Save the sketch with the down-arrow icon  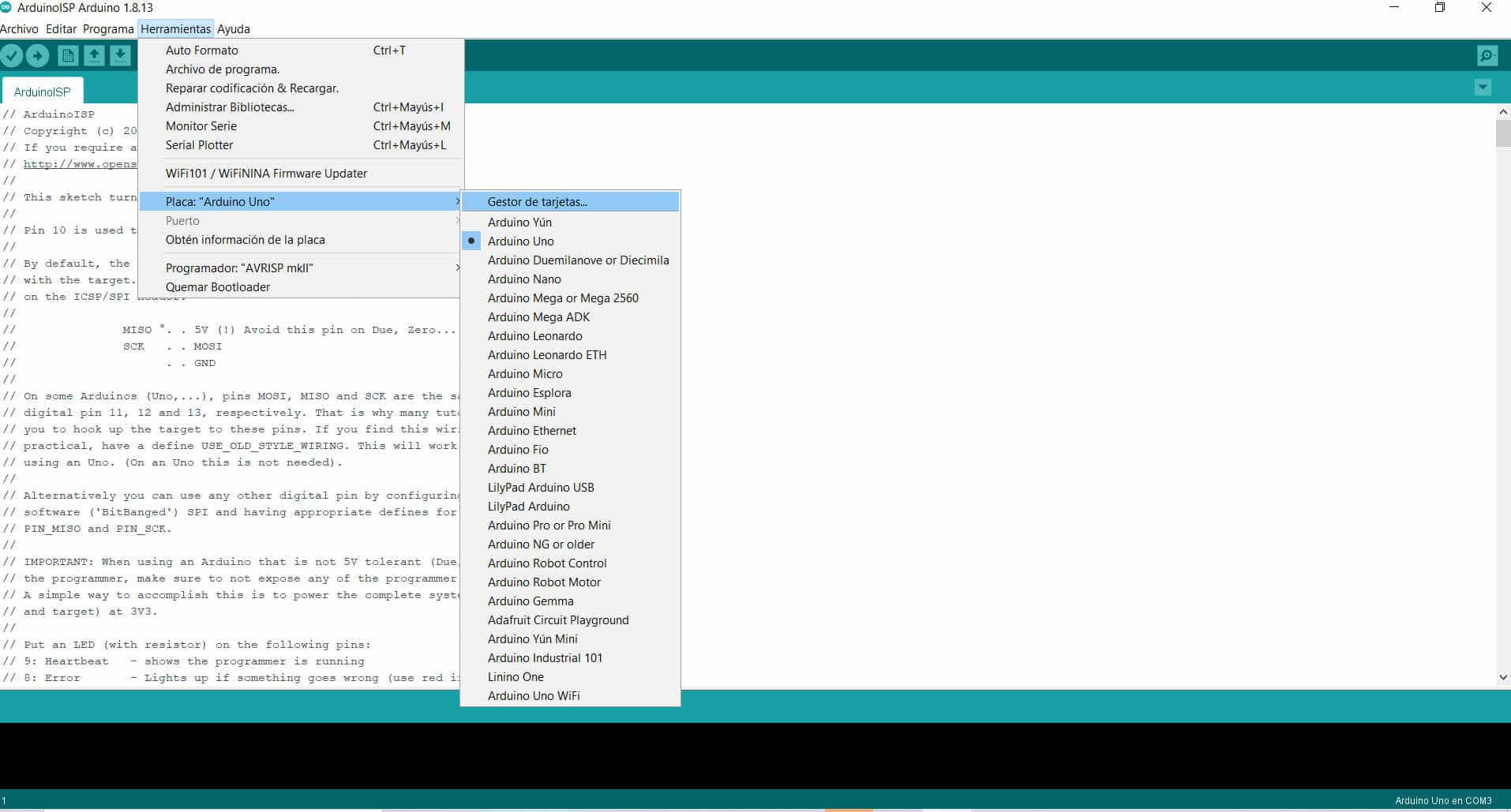(120, 55)
